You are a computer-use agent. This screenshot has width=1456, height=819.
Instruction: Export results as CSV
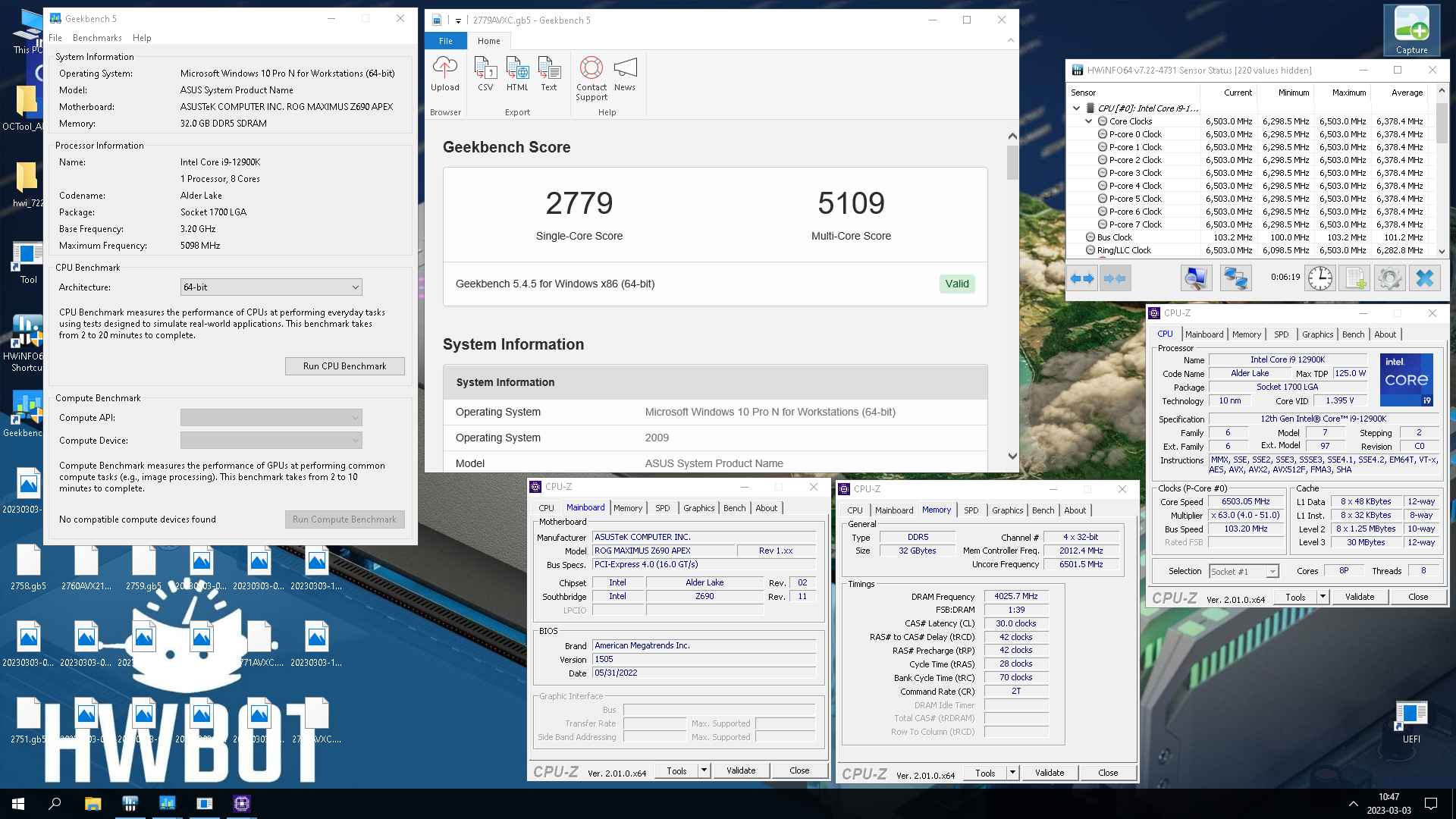coord(485,74)
